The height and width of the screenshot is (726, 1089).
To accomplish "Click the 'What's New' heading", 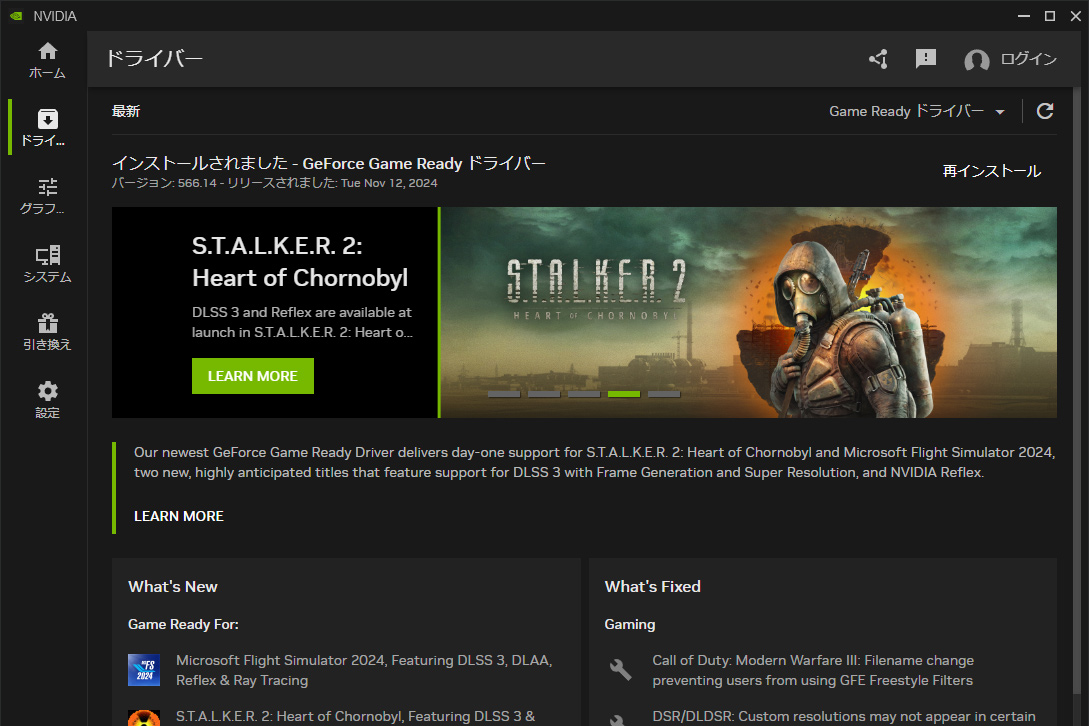I will pos(173,586).
